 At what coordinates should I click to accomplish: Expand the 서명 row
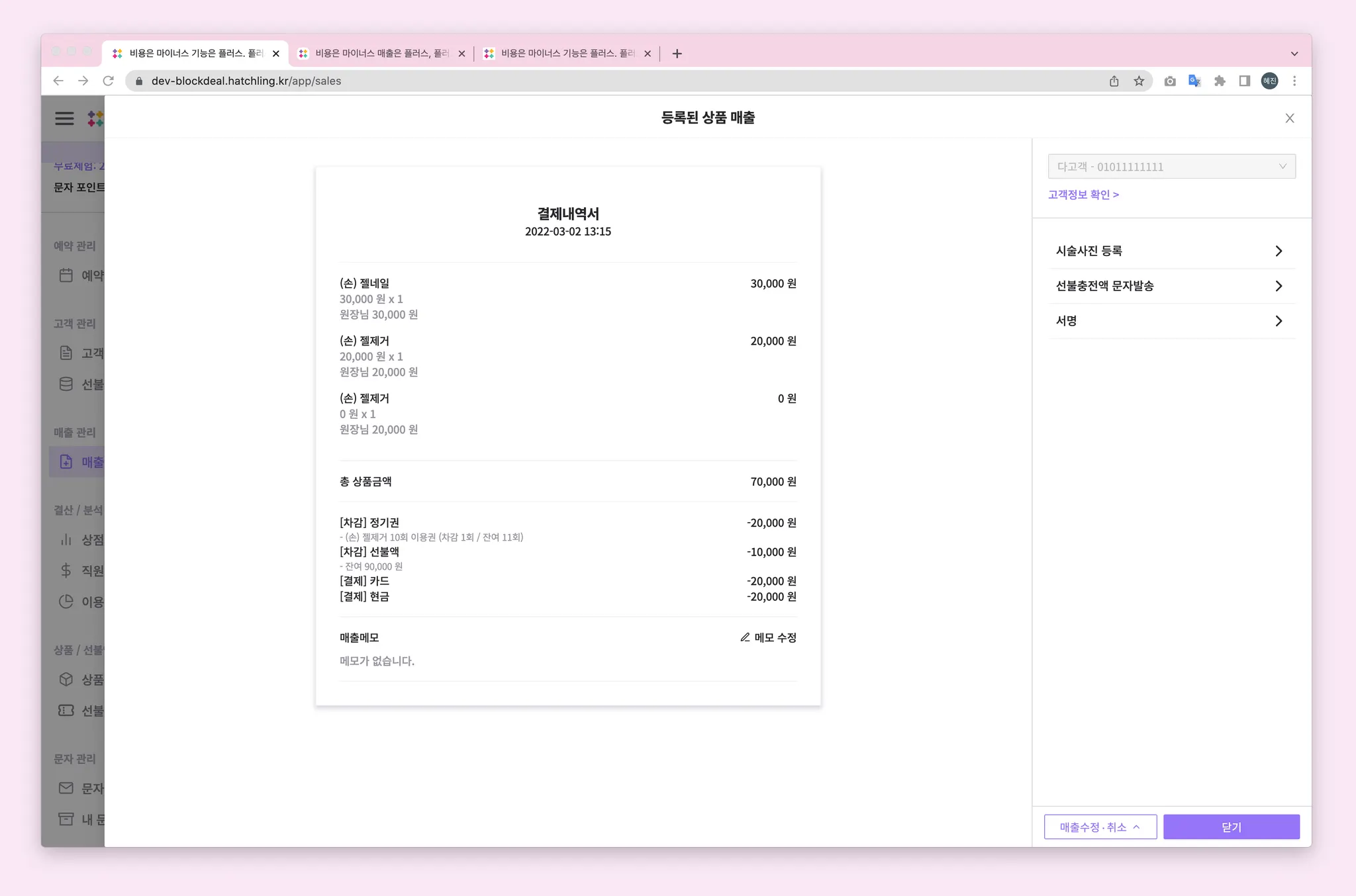[x=1171, y=321]
